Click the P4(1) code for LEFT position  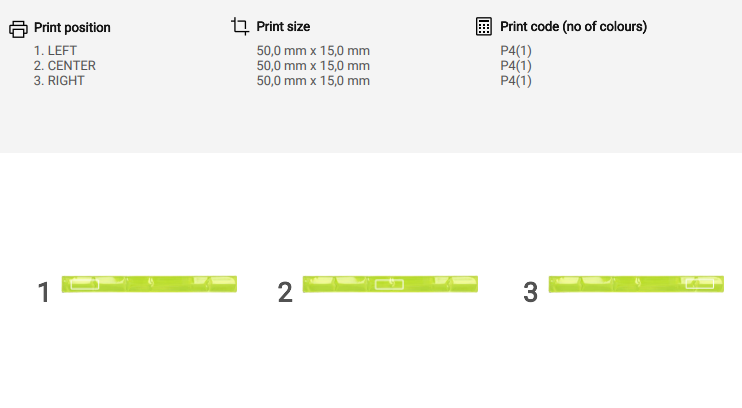[x=516, y=51]
